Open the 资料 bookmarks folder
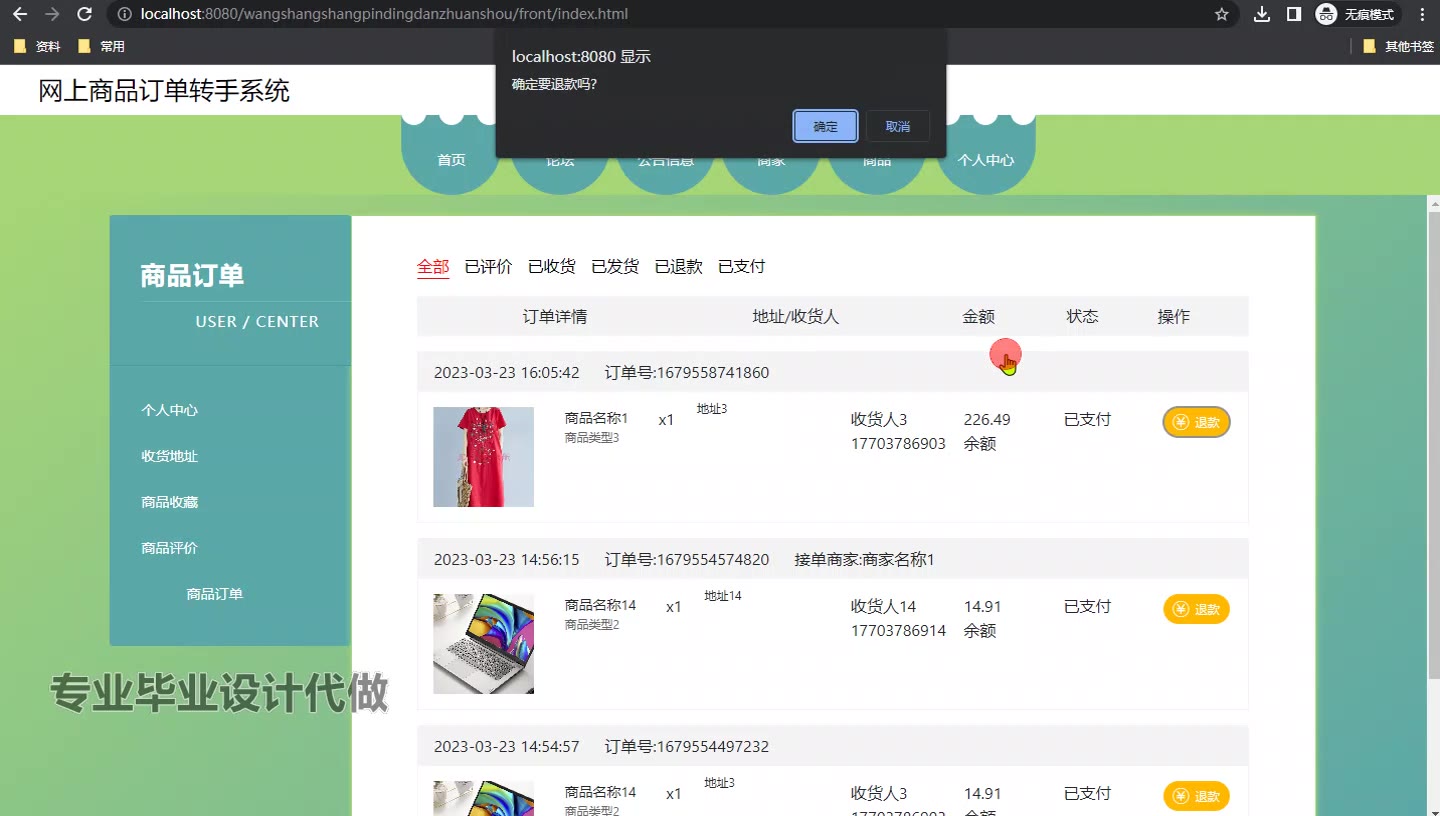Viewport: 1440px width, 816px height. click(38, 46)
